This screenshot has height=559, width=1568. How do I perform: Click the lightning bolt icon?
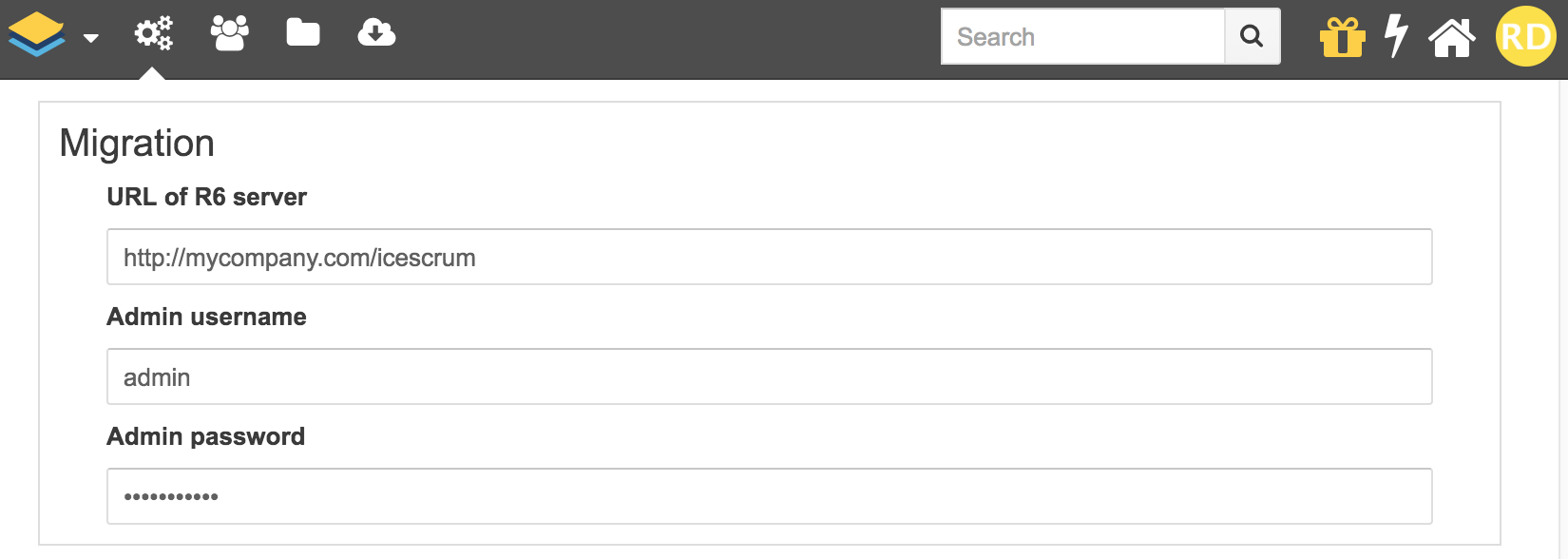pos(1395,37)
